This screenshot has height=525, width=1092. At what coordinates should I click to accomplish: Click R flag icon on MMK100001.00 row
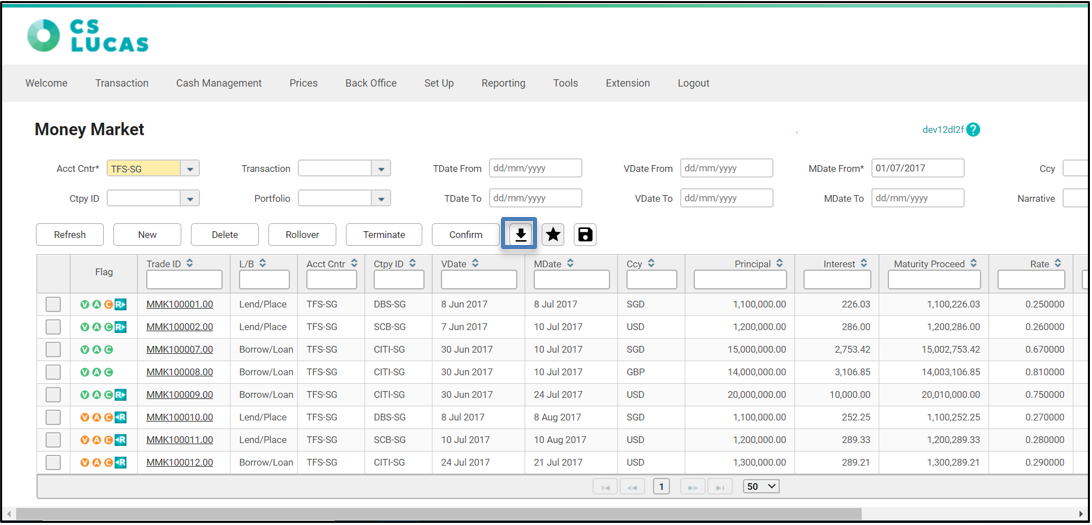(x=120, y=304)
